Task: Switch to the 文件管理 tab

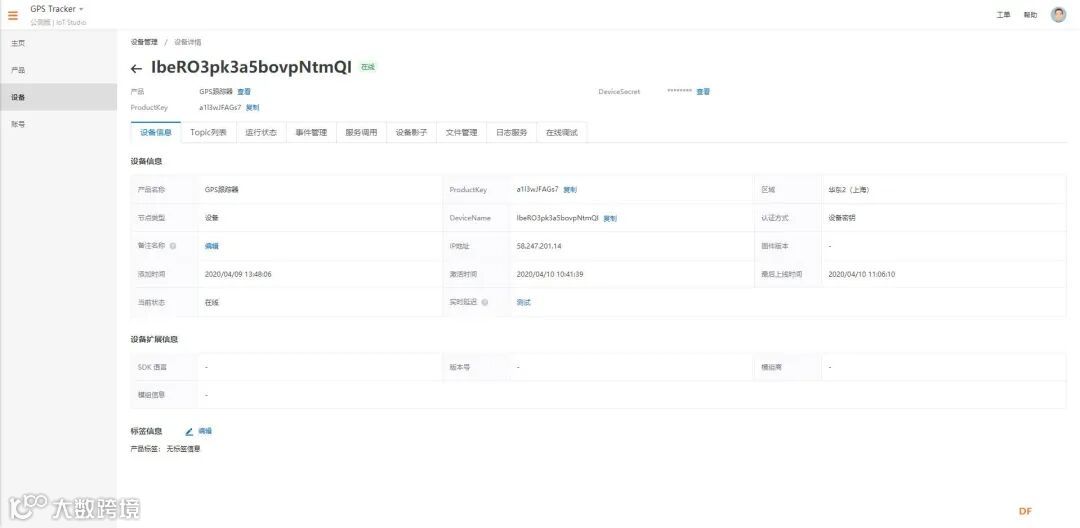Action: (461, 133)
